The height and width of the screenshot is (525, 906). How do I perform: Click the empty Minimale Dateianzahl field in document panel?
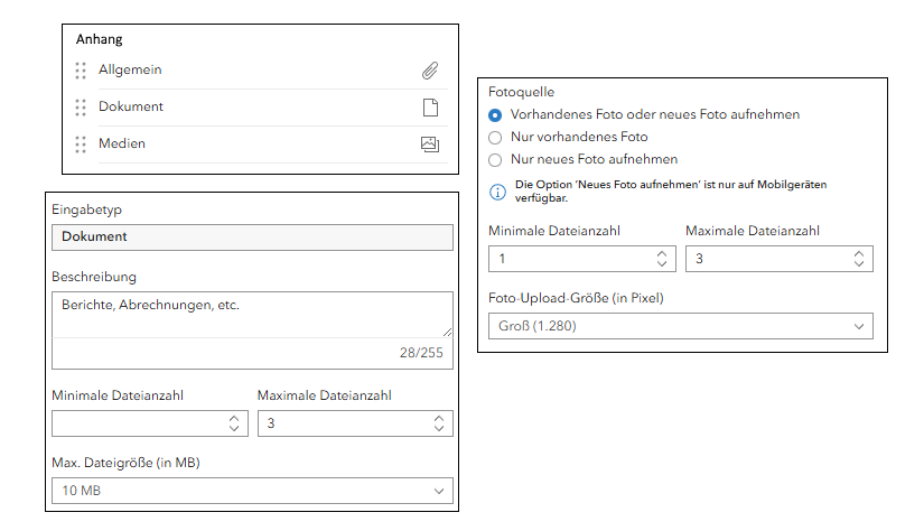pos(150,423)
